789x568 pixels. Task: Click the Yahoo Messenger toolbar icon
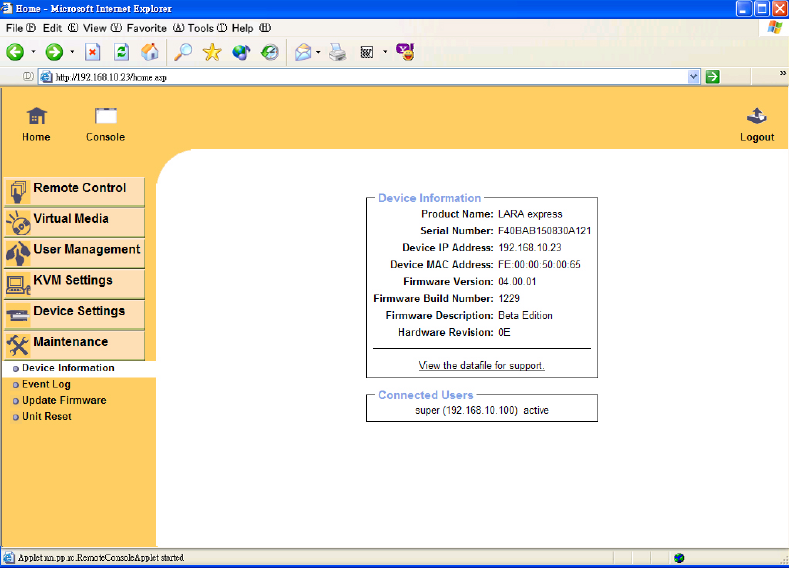tap(405, 52)
